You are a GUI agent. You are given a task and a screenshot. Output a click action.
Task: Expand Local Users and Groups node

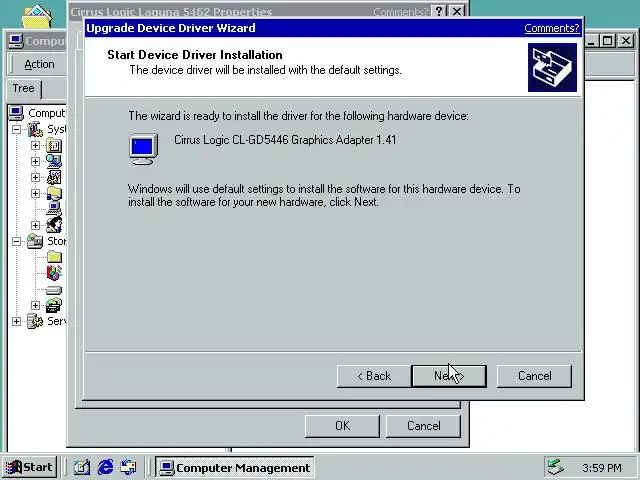(36, 225)
